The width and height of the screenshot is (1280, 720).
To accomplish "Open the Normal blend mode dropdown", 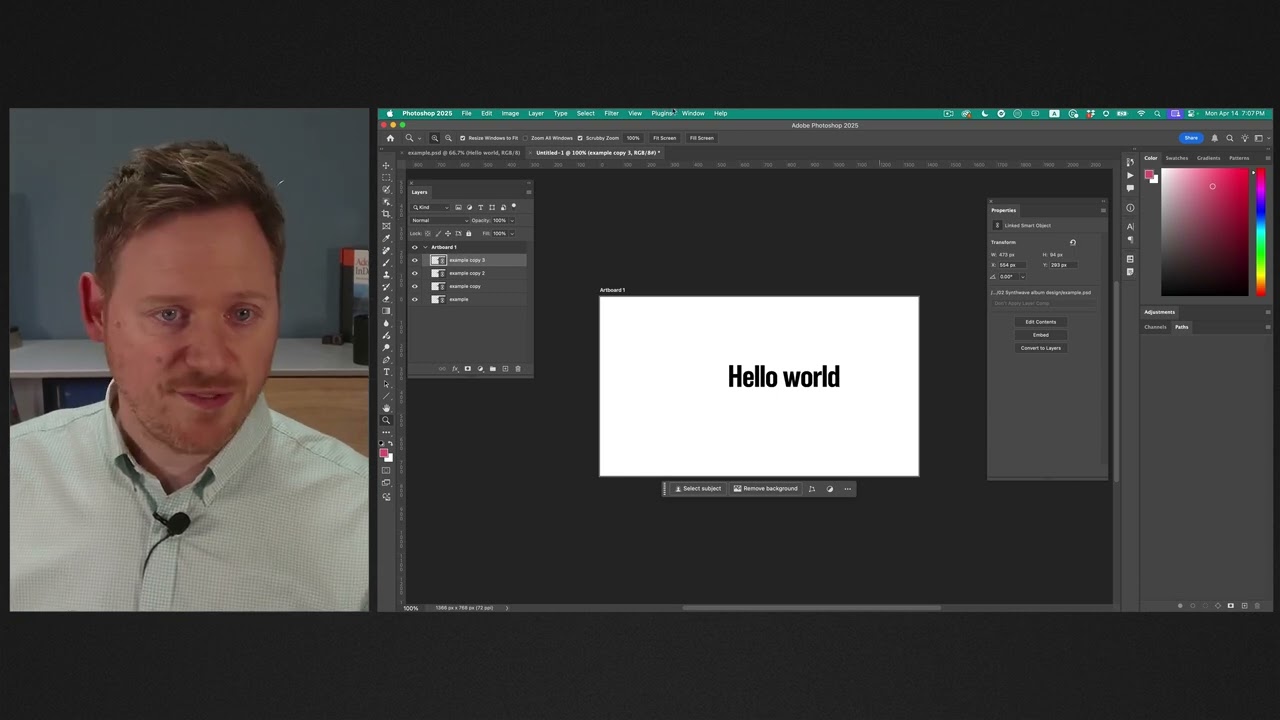I will 438,220.
